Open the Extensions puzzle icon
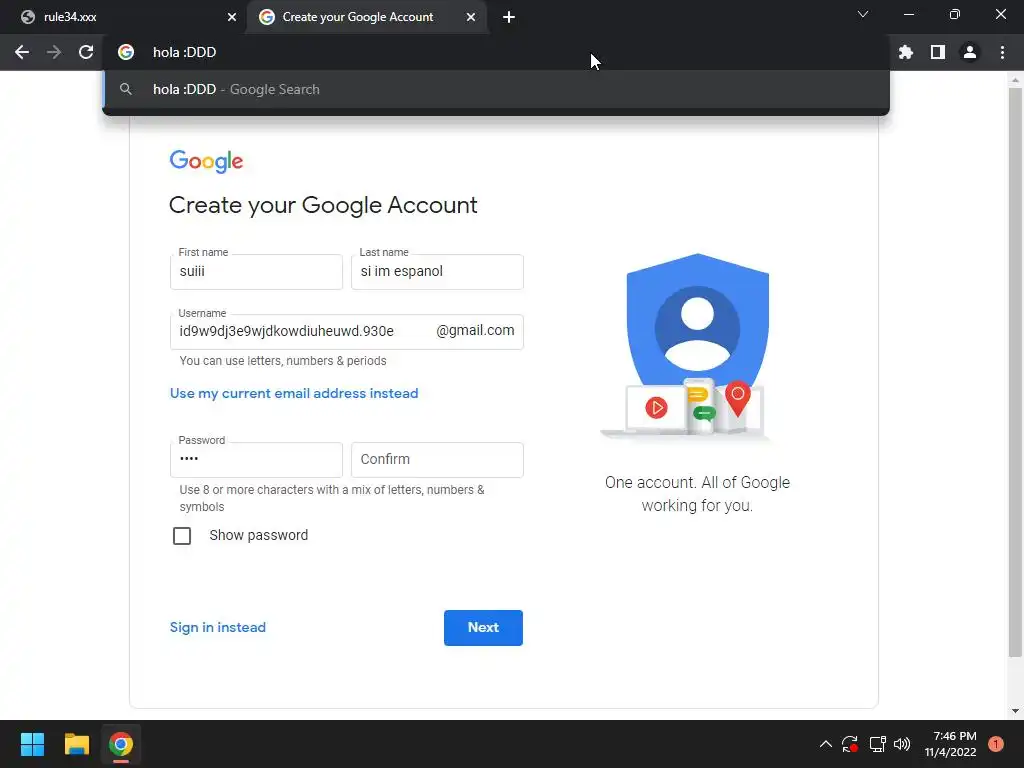 [906, 52]
